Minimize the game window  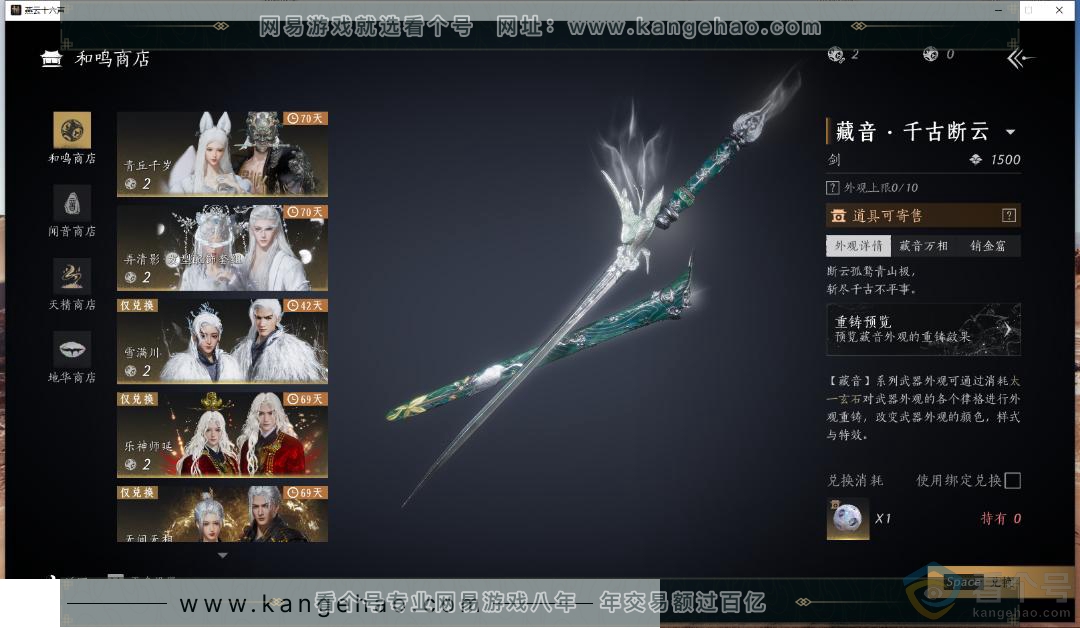(998, 10)
